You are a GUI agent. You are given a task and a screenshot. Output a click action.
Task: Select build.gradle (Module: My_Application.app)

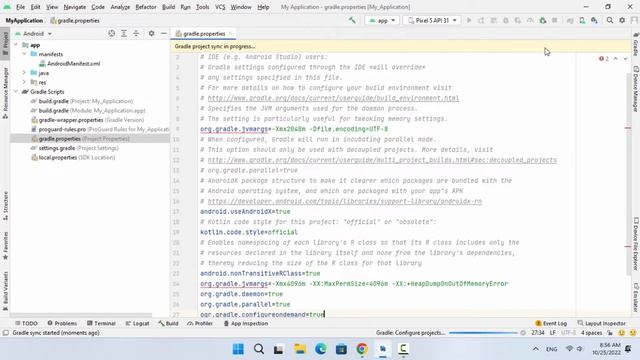point(88,110)
